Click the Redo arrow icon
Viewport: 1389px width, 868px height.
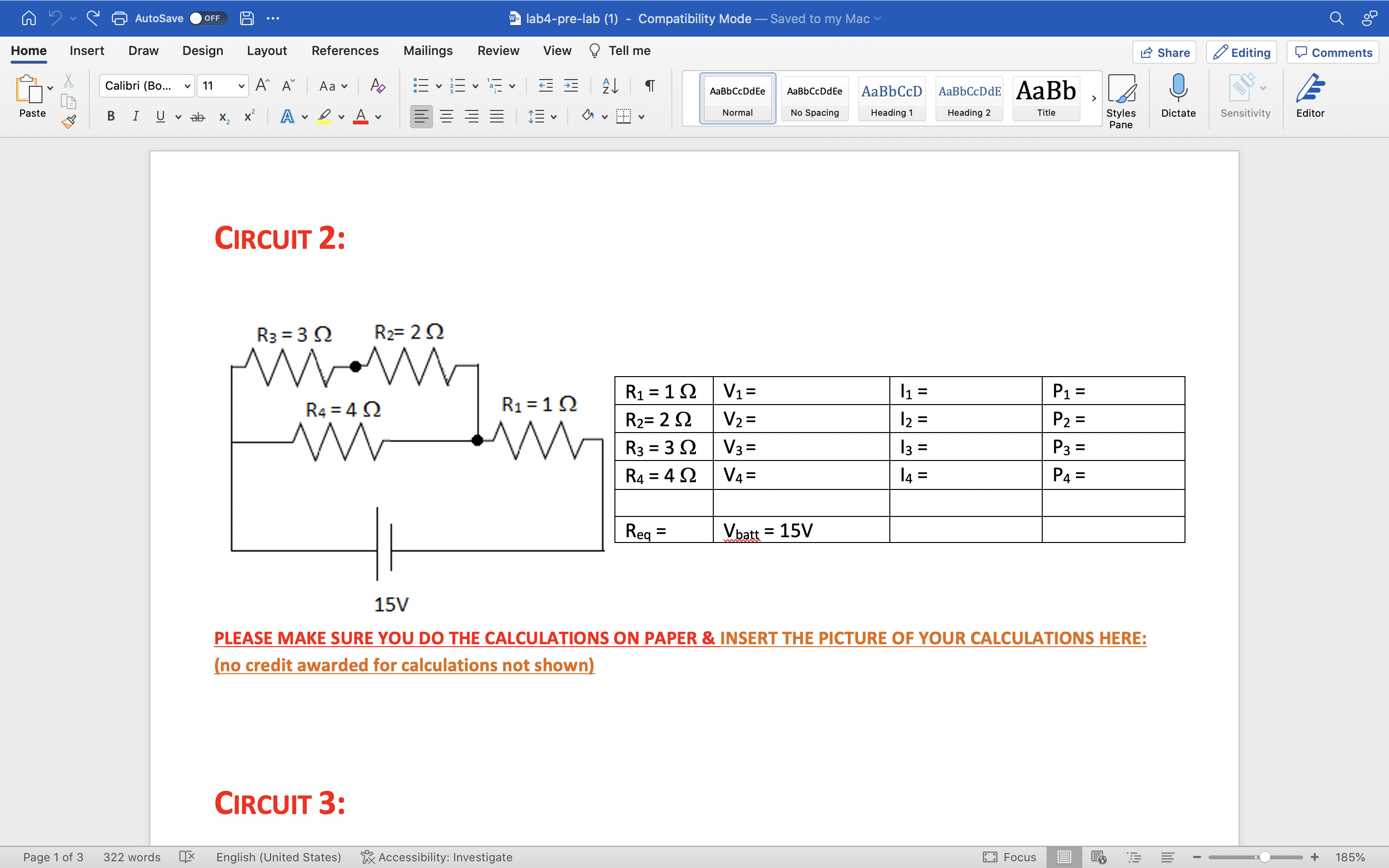pos(93,18)
